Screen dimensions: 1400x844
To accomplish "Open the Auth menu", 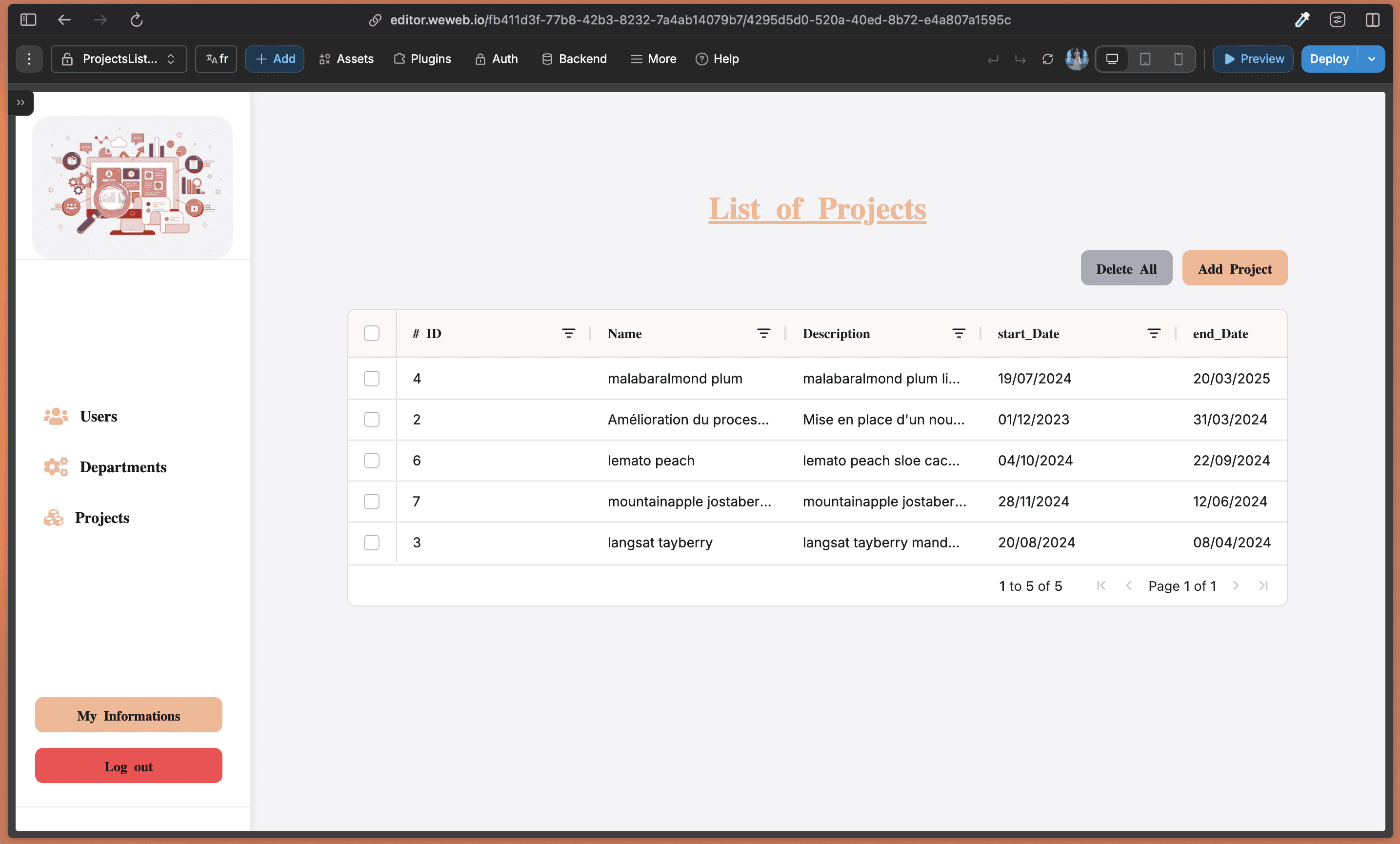I will (496, 59).
